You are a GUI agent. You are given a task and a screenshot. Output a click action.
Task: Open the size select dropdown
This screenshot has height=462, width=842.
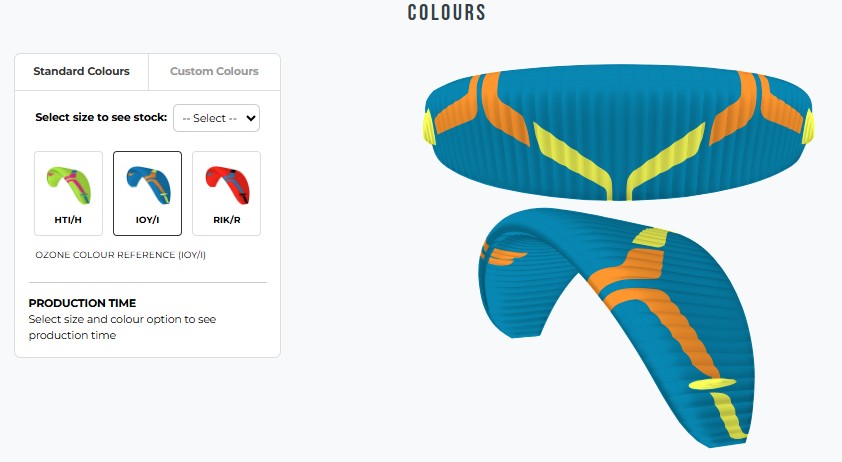point(216,118)
